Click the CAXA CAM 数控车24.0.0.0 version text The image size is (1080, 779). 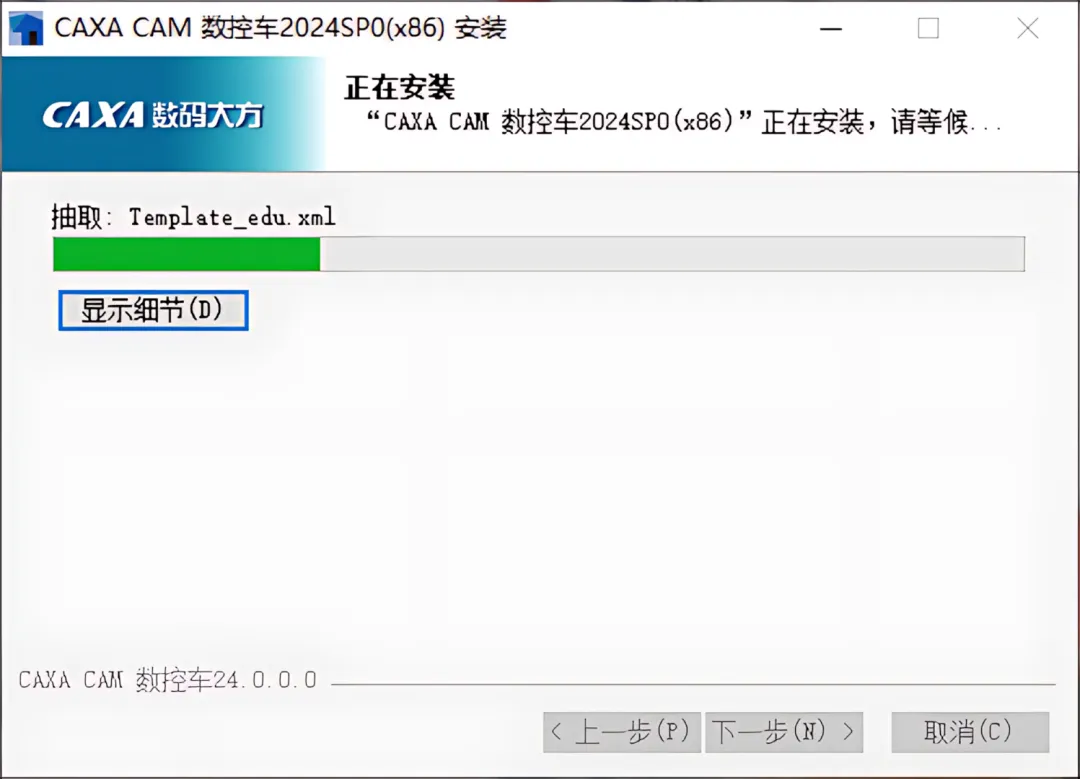[x=167, y=681]
